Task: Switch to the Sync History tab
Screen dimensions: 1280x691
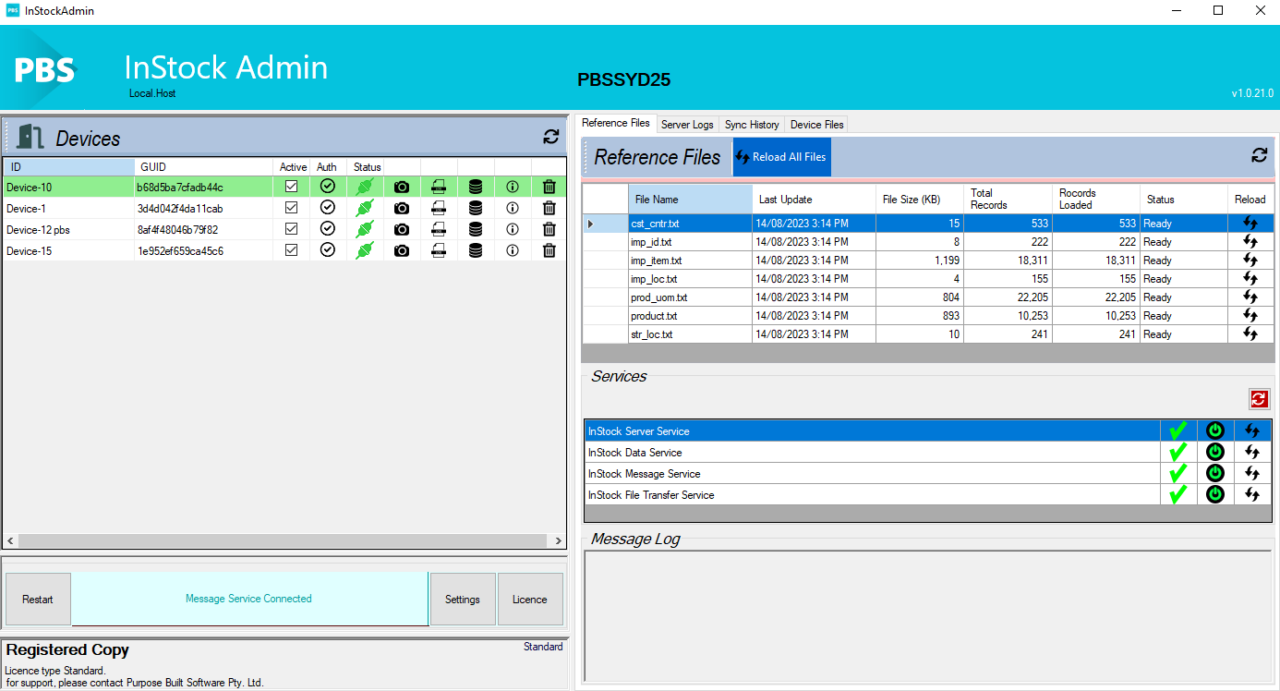Action: (751, 124)
